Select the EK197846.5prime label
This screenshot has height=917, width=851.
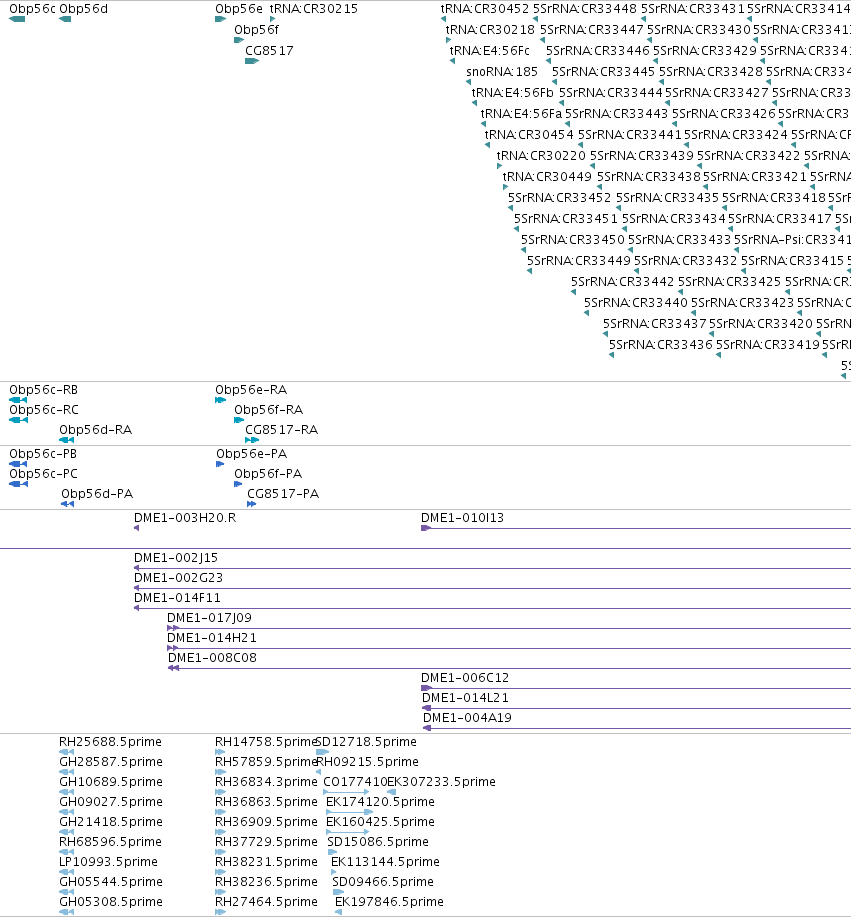click(x=390, y=902)
